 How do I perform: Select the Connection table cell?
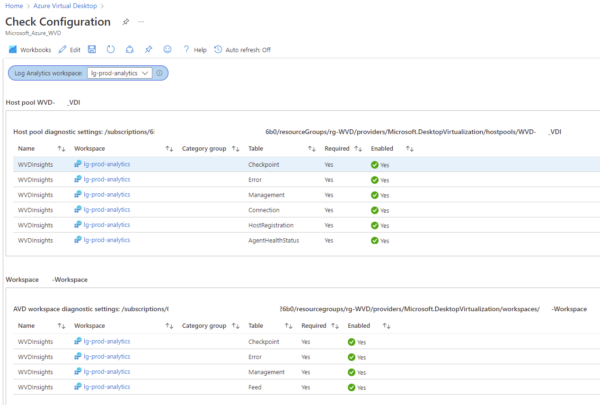264,210
